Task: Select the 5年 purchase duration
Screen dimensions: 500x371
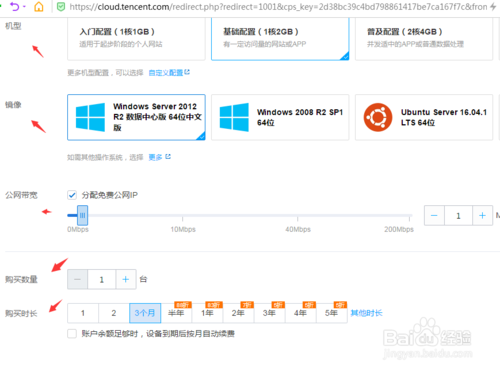Action: click(331, 313)
